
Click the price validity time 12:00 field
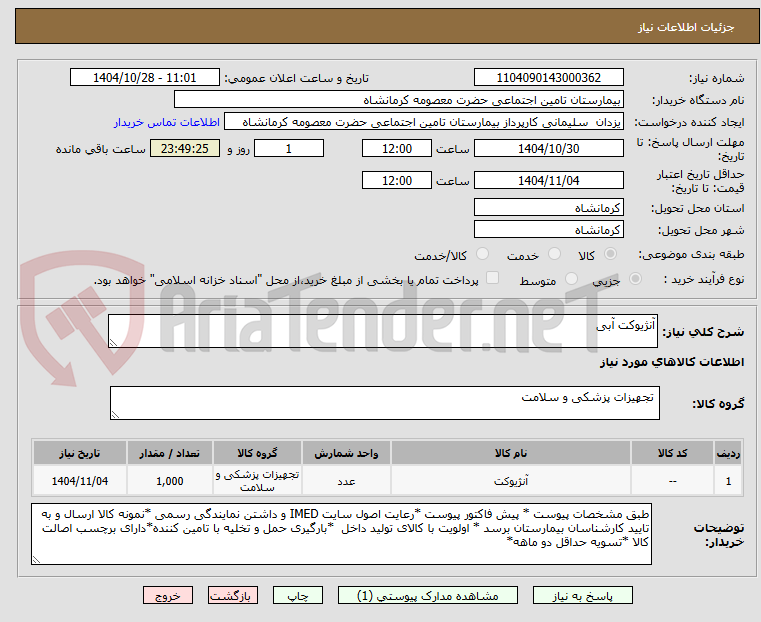pyautogui.click(x=397, y=180)
